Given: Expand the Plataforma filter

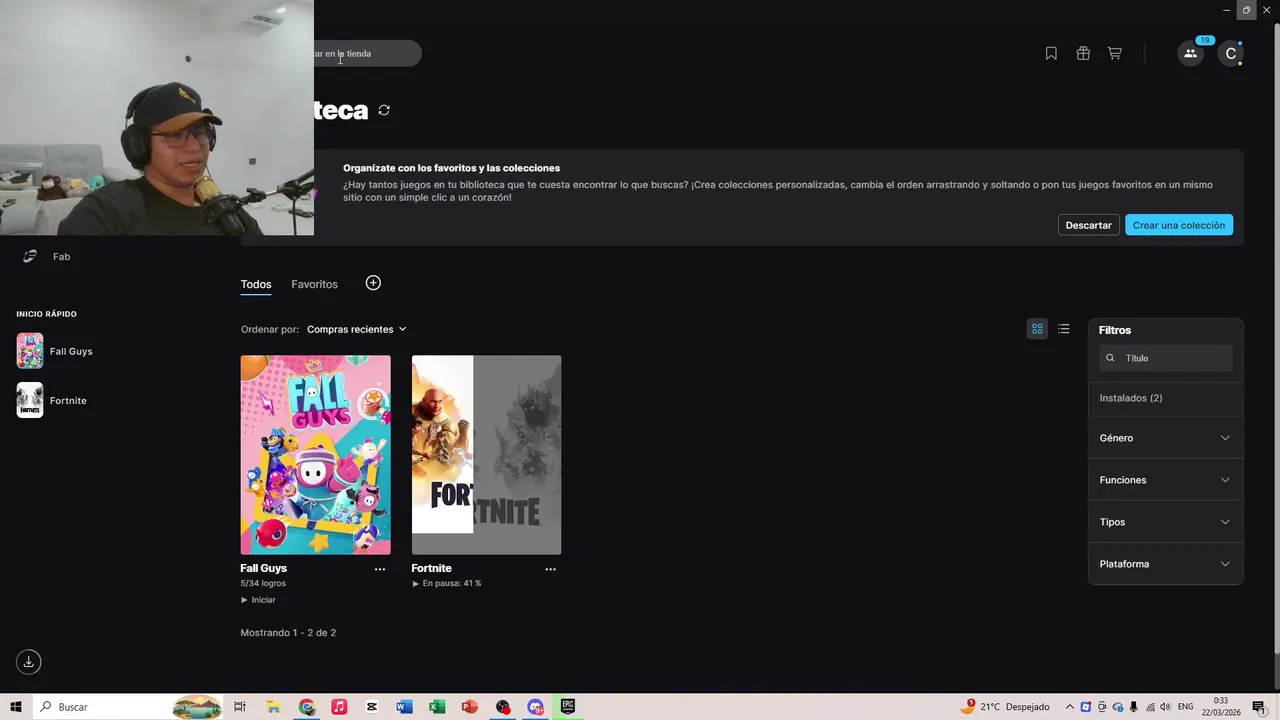Looking at the screenshot, I should 1165,564.
